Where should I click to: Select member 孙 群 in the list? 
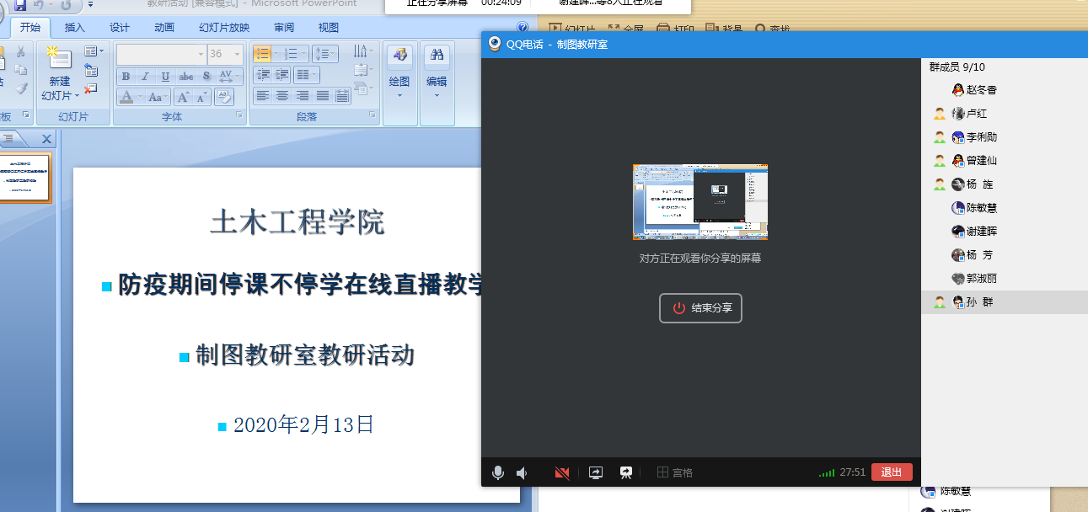click(1005, 302)
